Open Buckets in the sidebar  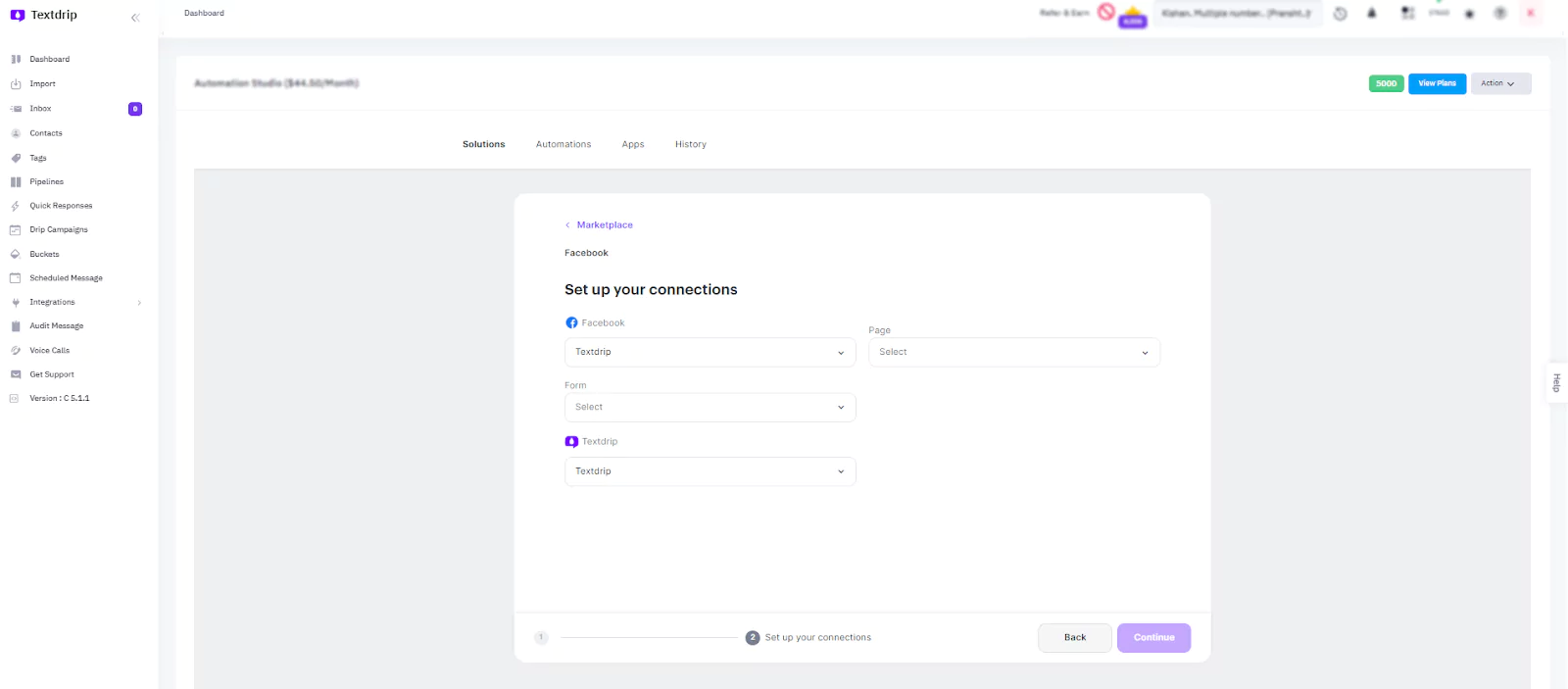(44, 254)
